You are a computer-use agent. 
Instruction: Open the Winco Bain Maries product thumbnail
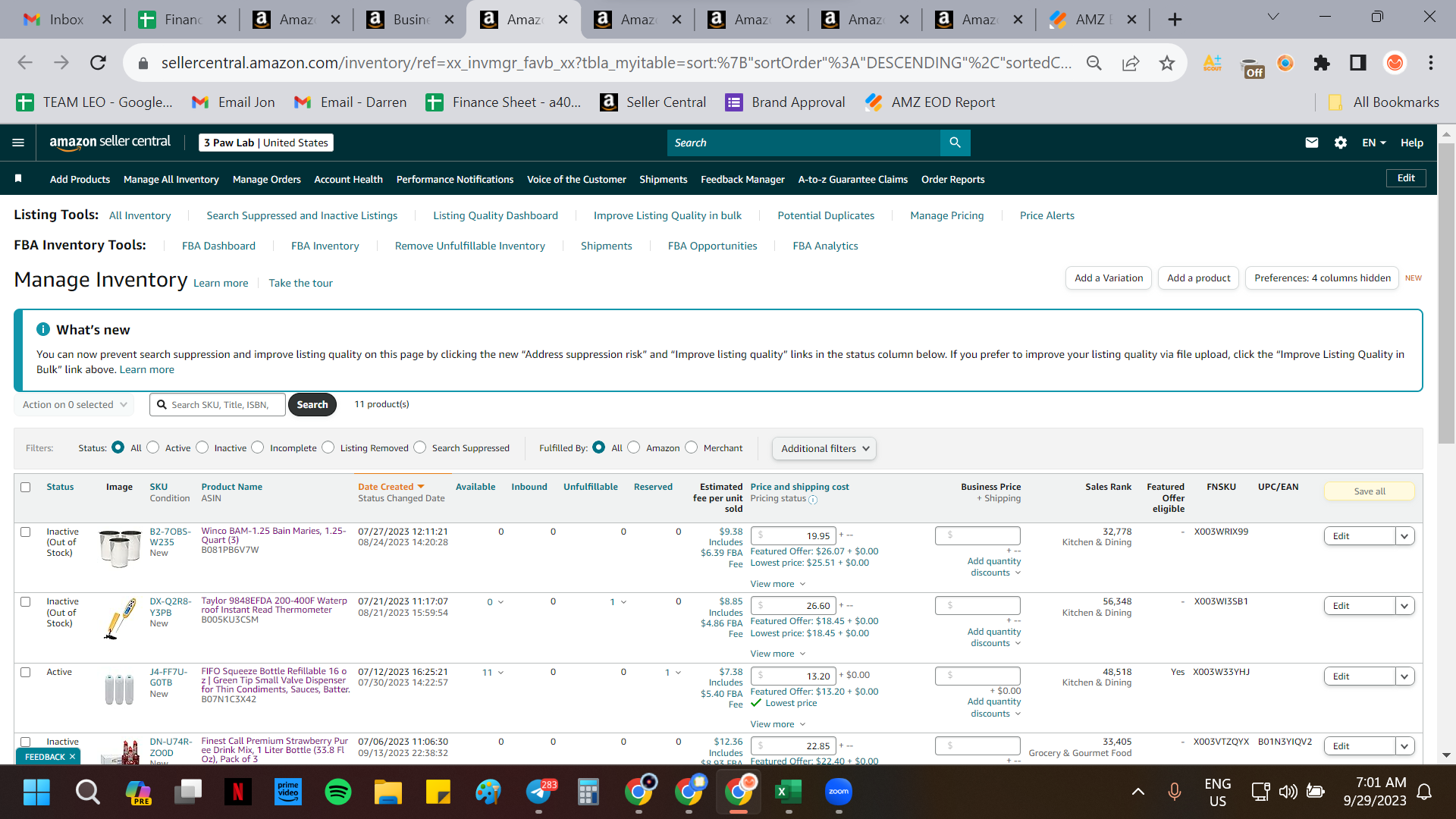120,548
